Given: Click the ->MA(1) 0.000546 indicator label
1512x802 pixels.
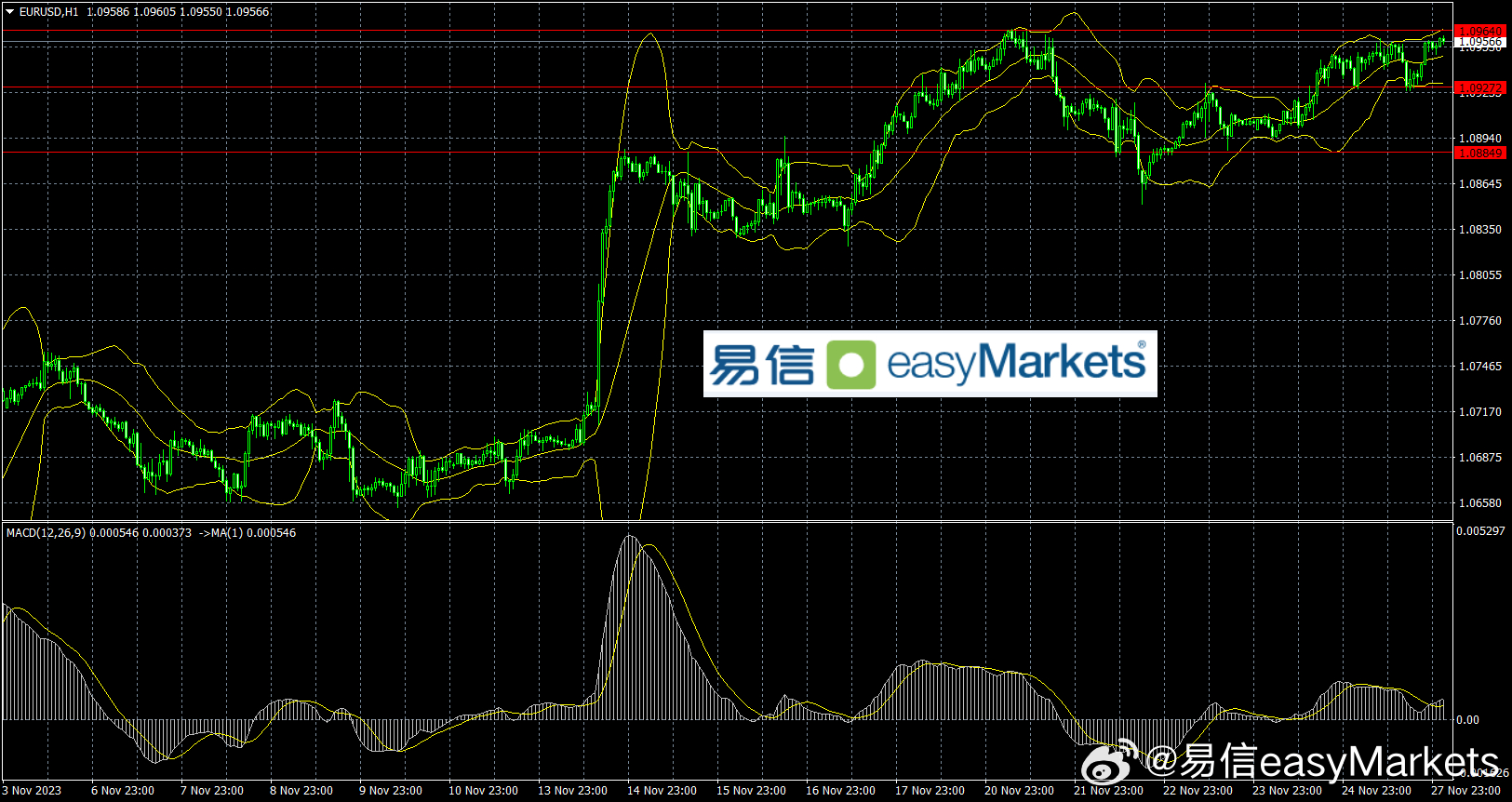Looking at the screenshot, I should (248, 533).
